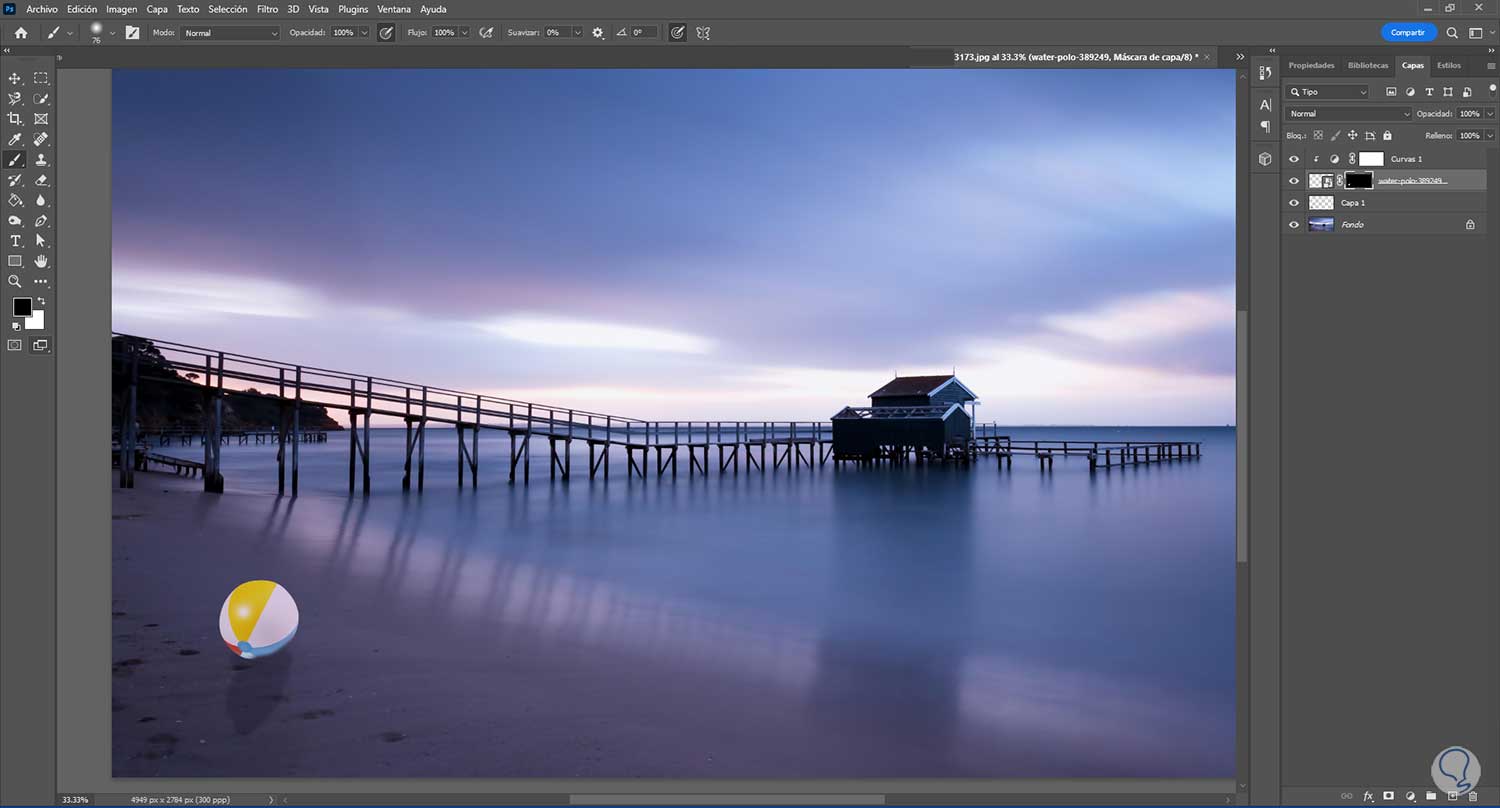The width and height of the screenshot is (1500, 808).
Task: Hide the Fondo layer
Action: [1294, 225]
